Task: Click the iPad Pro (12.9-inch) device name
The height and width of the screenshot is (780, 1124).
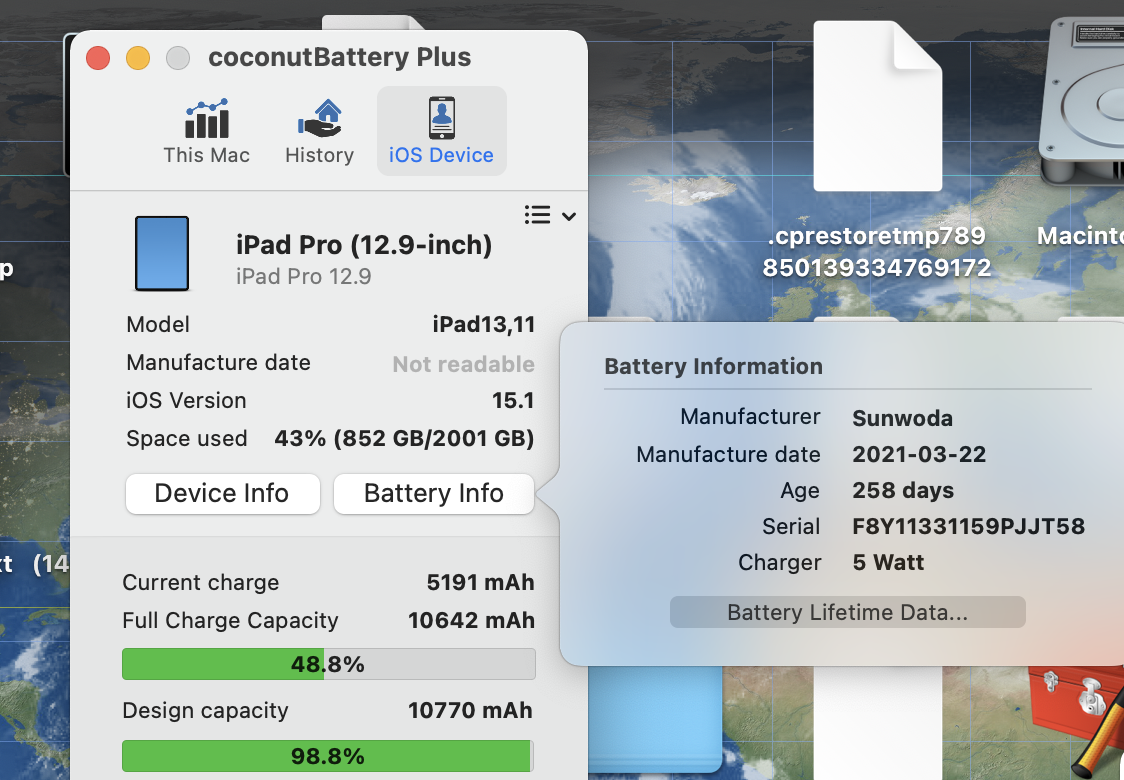Action: point(364,245)
